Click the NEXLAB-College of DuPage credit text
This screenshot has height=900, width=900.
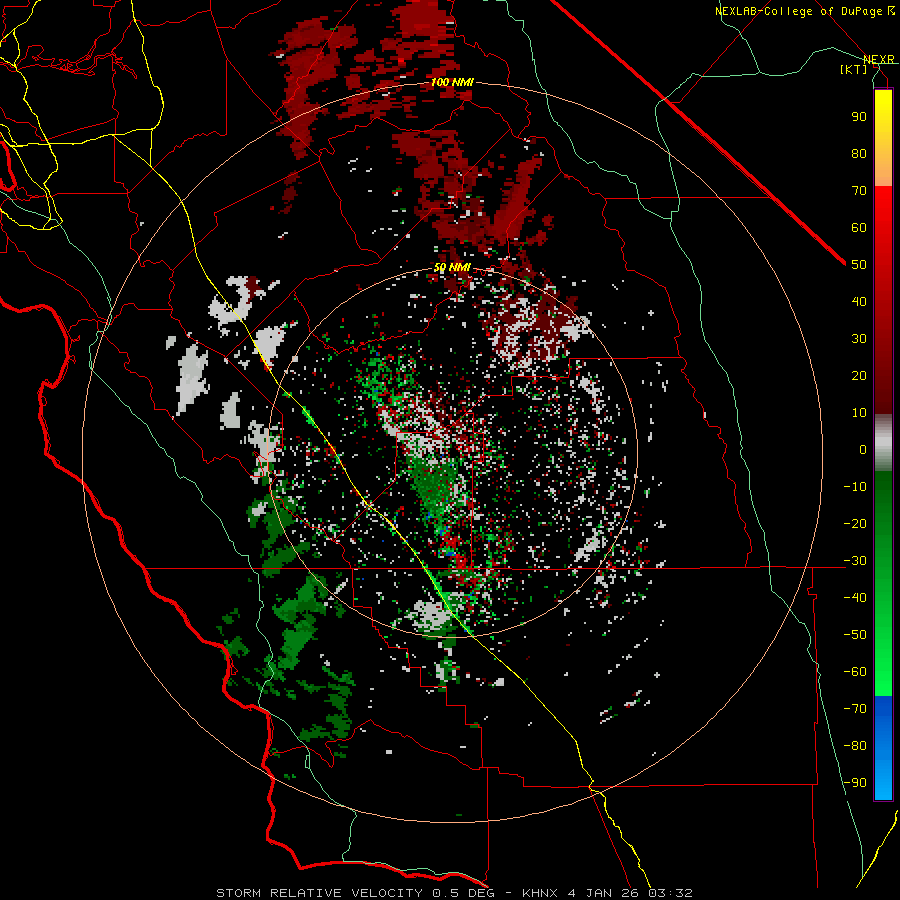[x=801, y=11]
